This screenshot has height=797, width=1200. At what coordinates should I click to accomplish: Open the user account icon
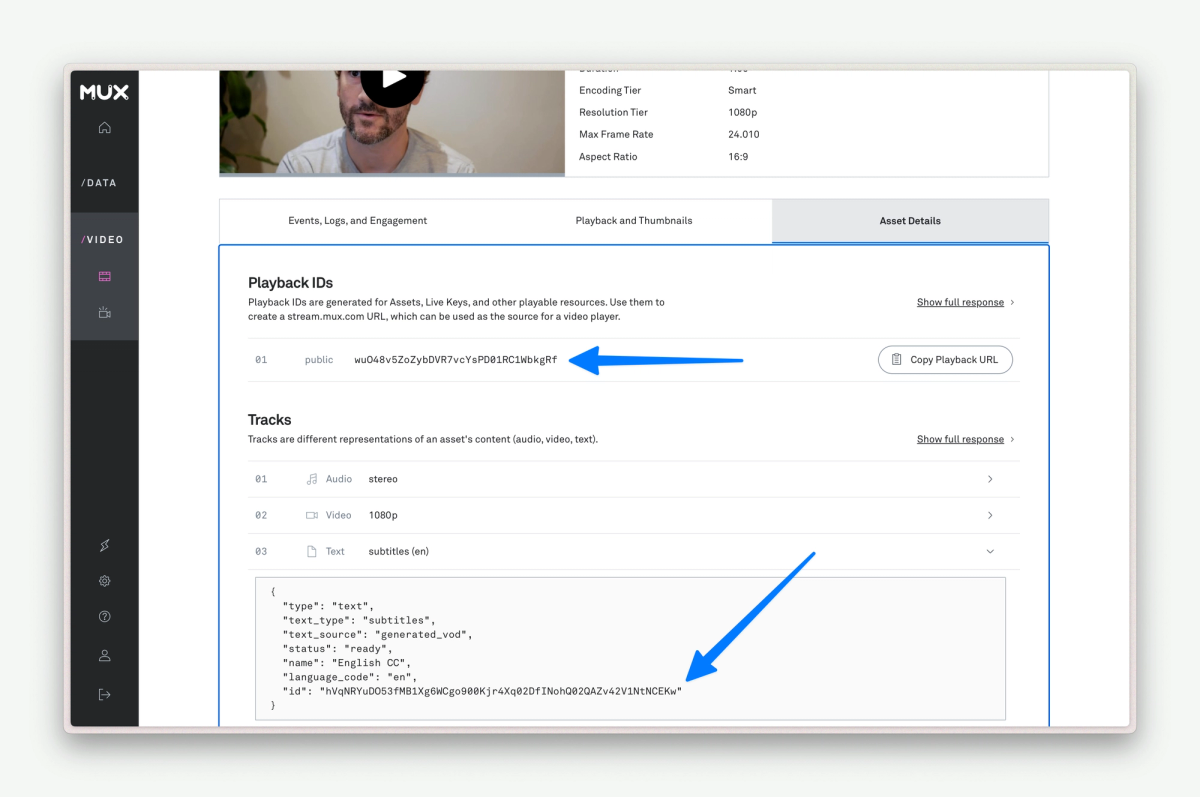(x=104, y=655)
